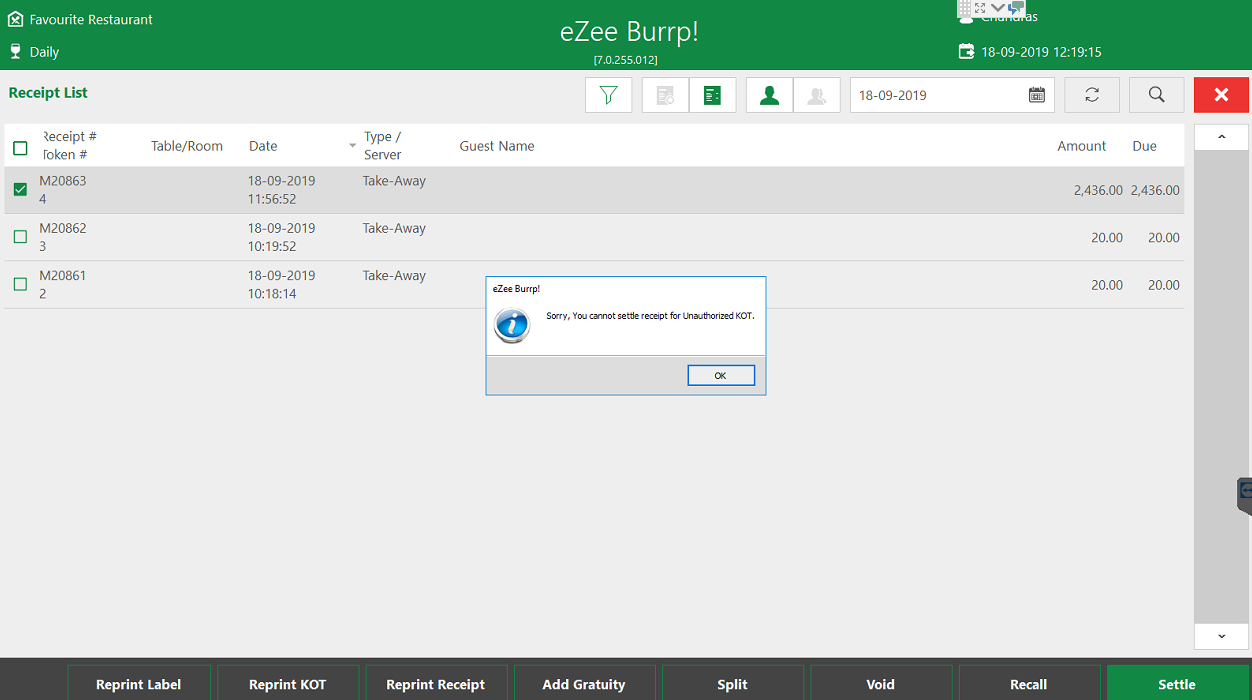Screen dimensions: 1252x700
Task: Click the green Settle button
Action: (x=1177, y=683)
